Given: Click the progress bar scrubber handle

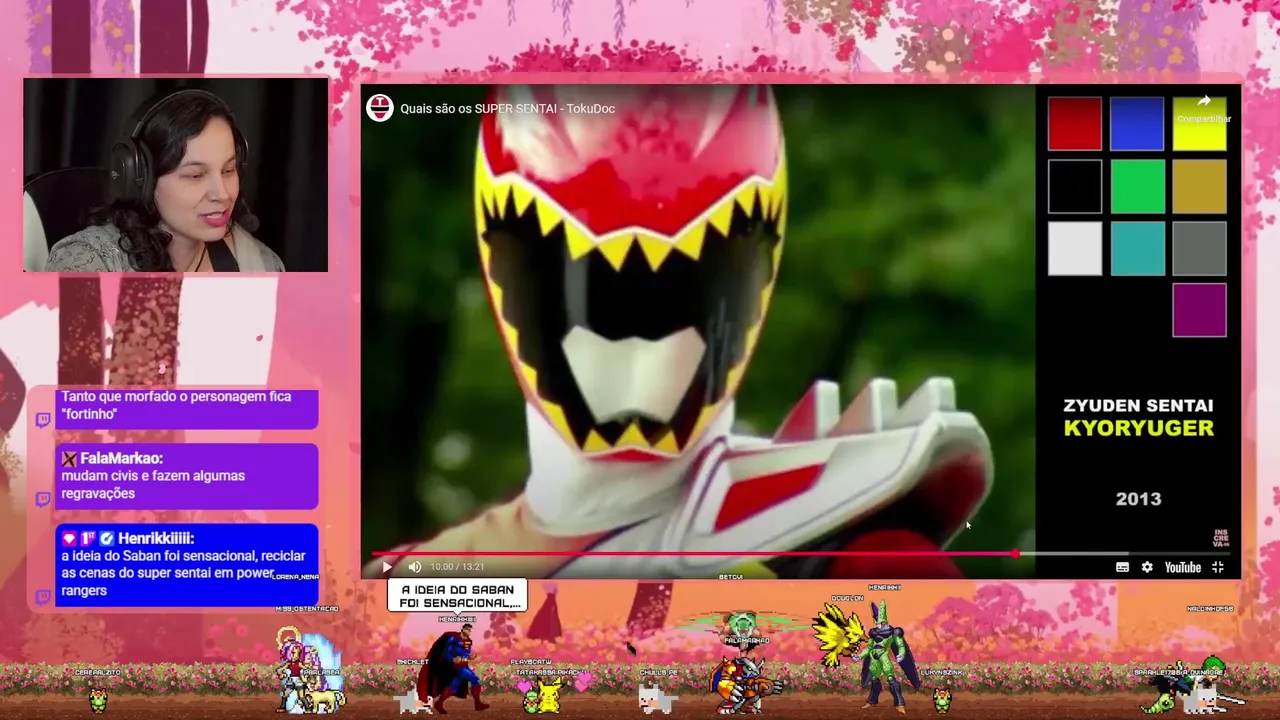Looking at the screenshot, I should pyautogui.click(x=1016, y=553).
